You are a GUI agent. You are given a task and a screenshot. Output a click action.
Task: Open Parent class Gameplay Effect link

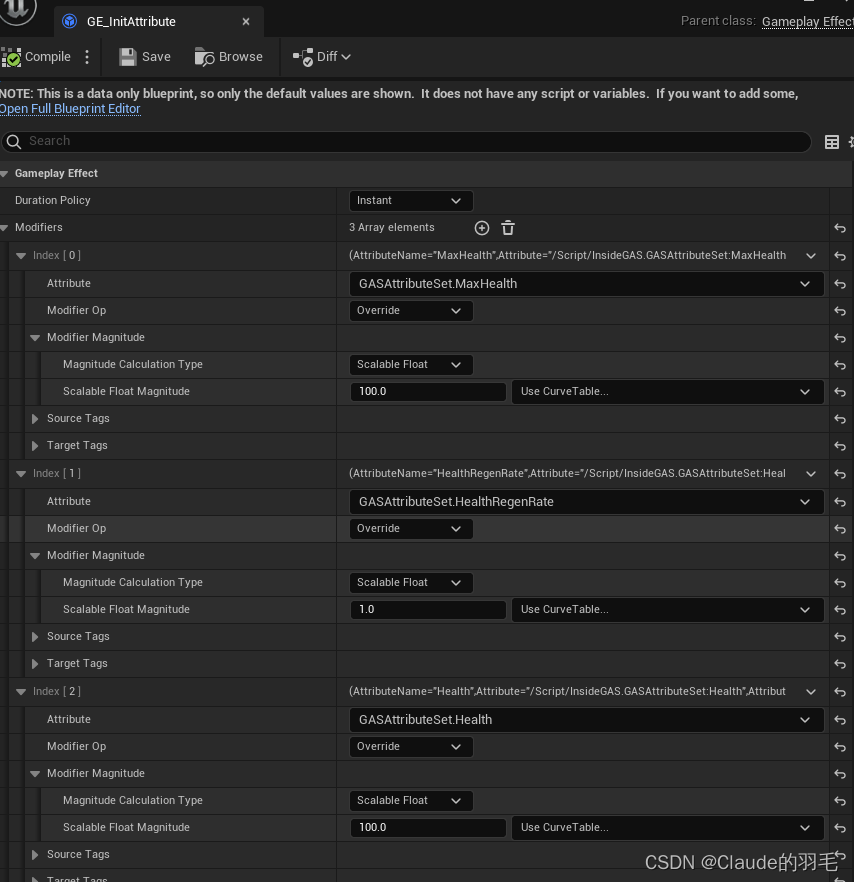tap(807, 22)
